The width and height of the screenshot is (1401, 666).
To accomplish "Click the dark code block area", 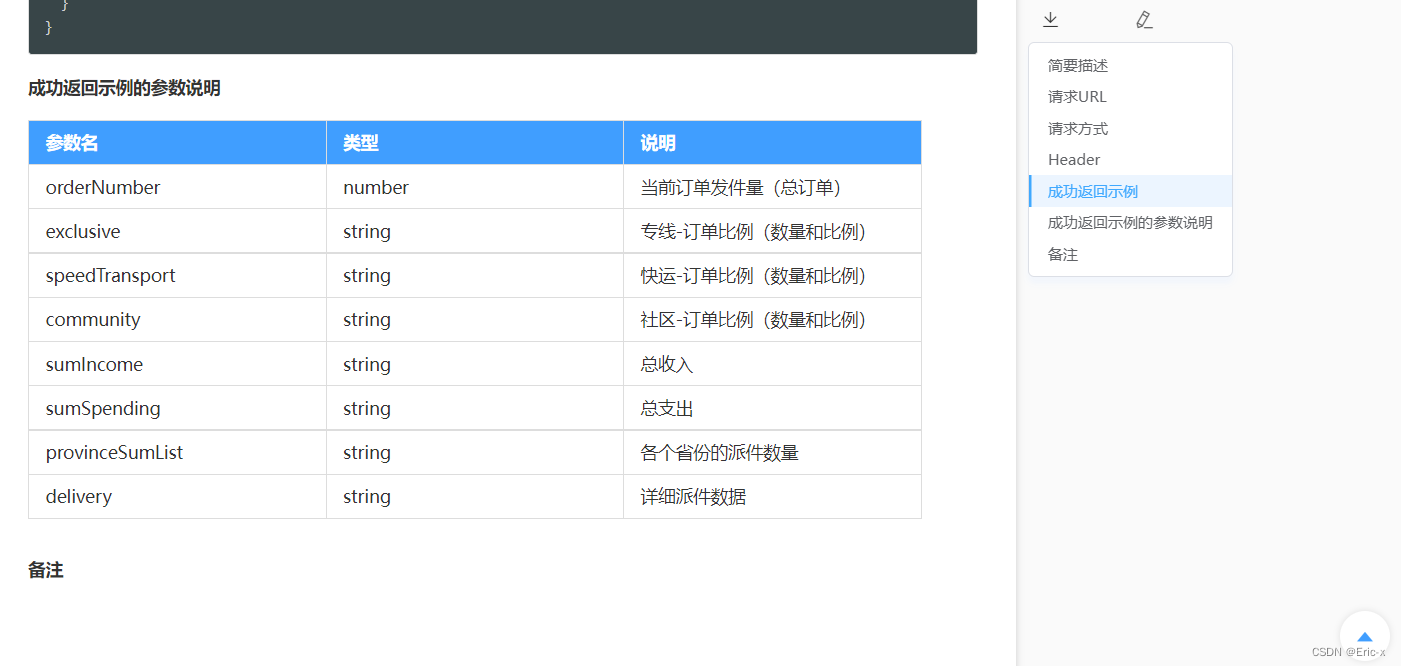I will tap(503, 26).
